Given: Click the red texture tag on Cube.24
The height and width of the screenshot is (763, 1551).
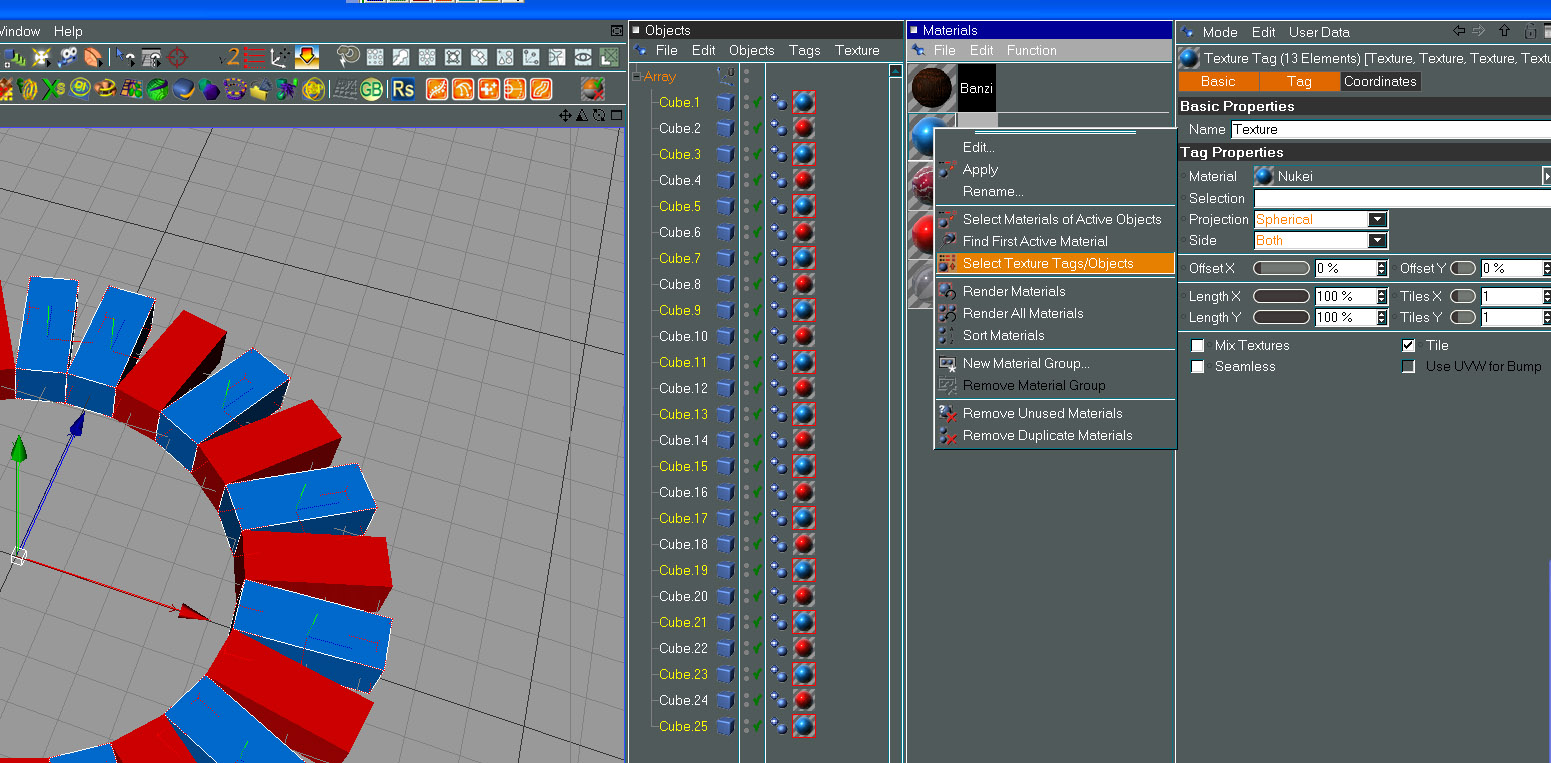Looking at the screenshot, I should coord(803,700).
